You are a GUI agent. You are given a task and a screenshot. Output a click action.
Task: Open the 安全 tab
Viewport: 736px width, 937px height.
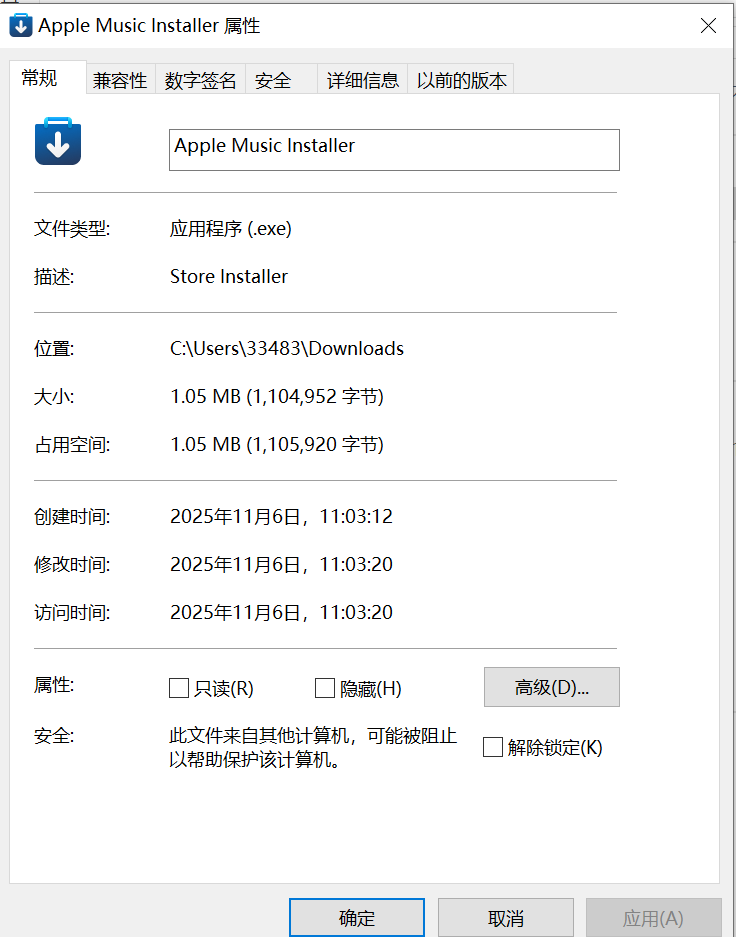click(273, 81)
